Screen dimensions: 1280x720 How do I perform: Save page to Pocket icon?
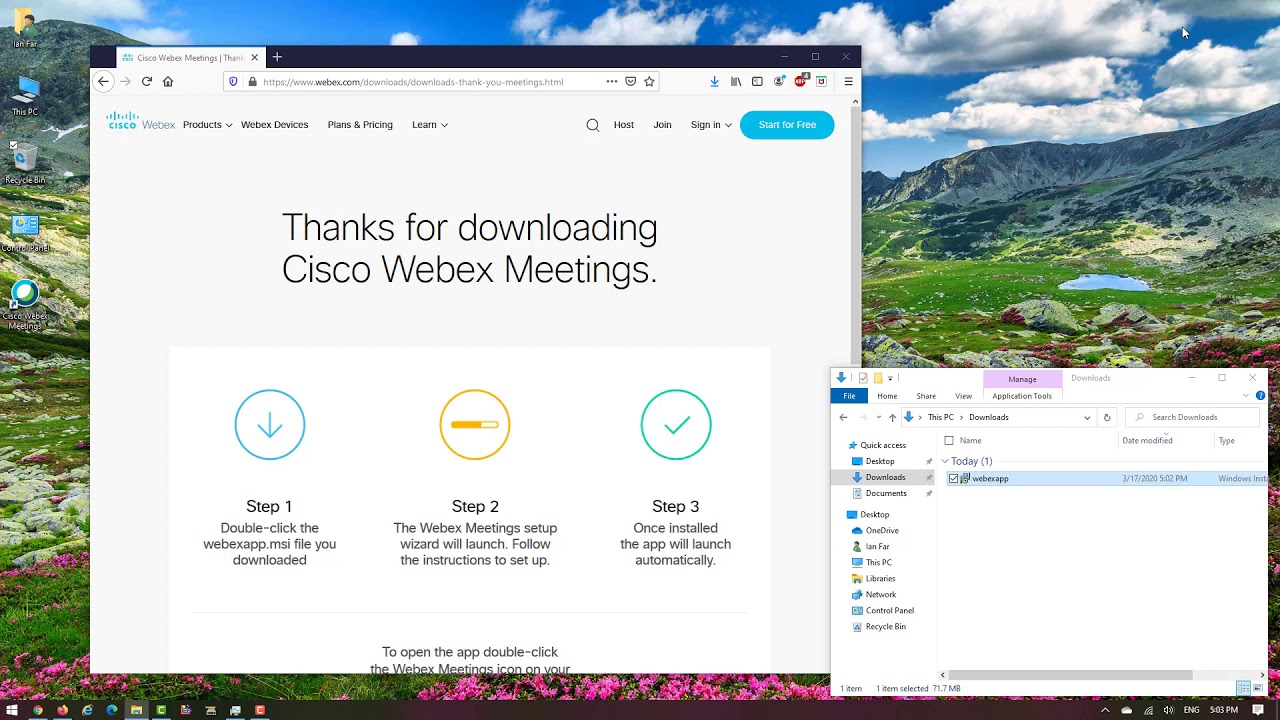click(631, 82)
